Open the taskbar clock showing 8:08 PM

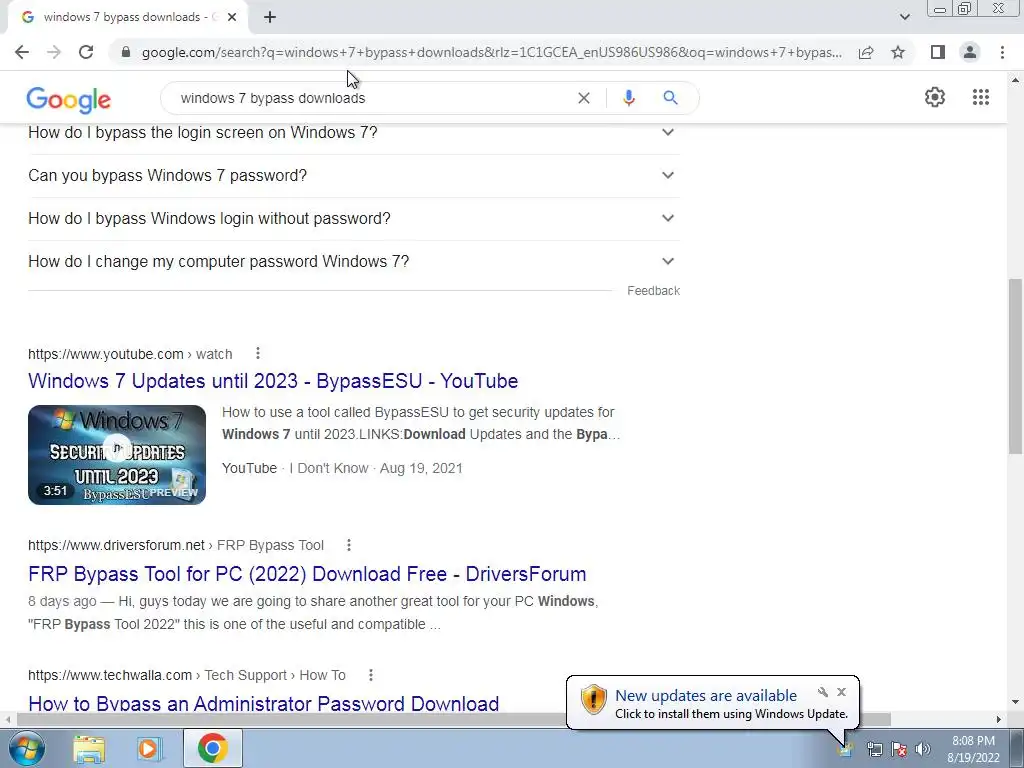973,749
